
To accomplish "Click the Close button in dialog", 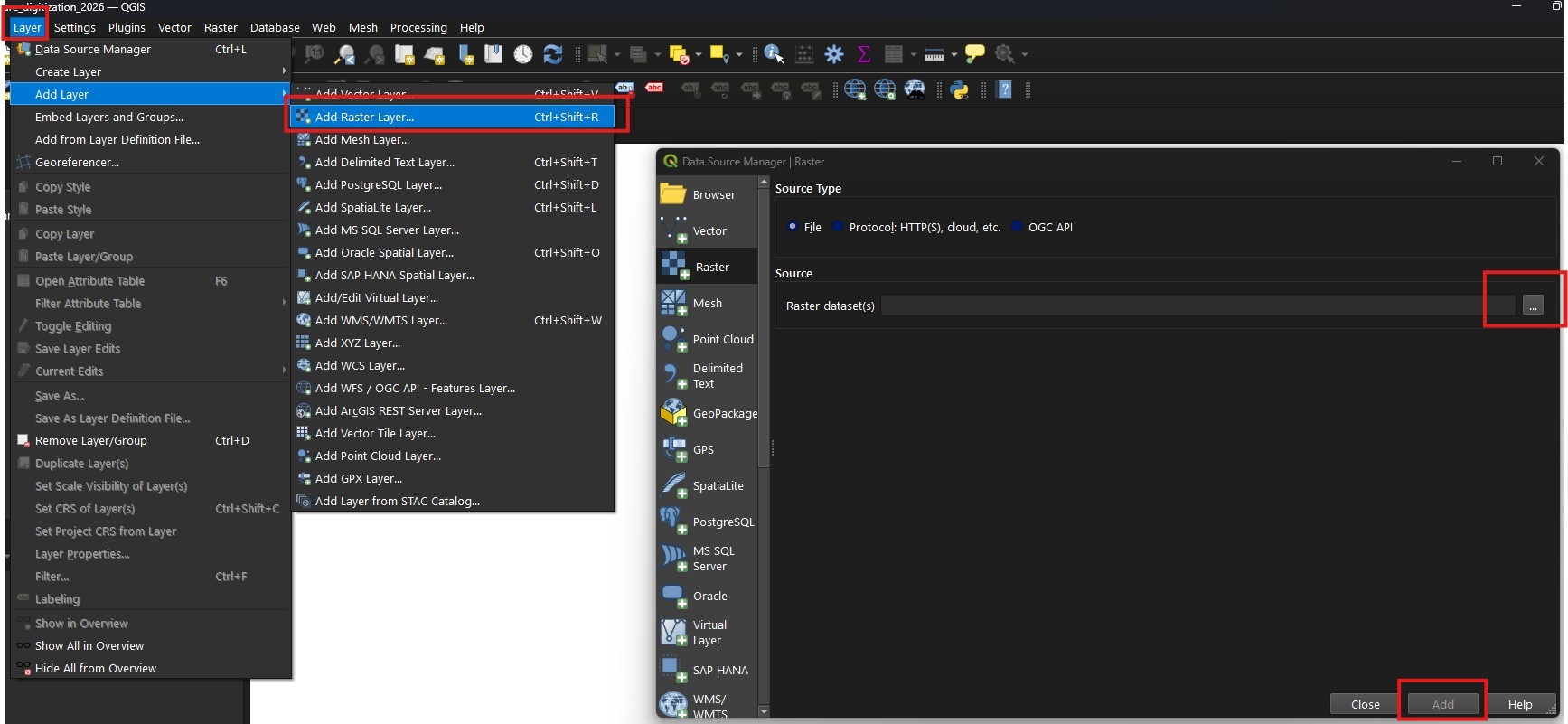I will [x=1365, y=704].
